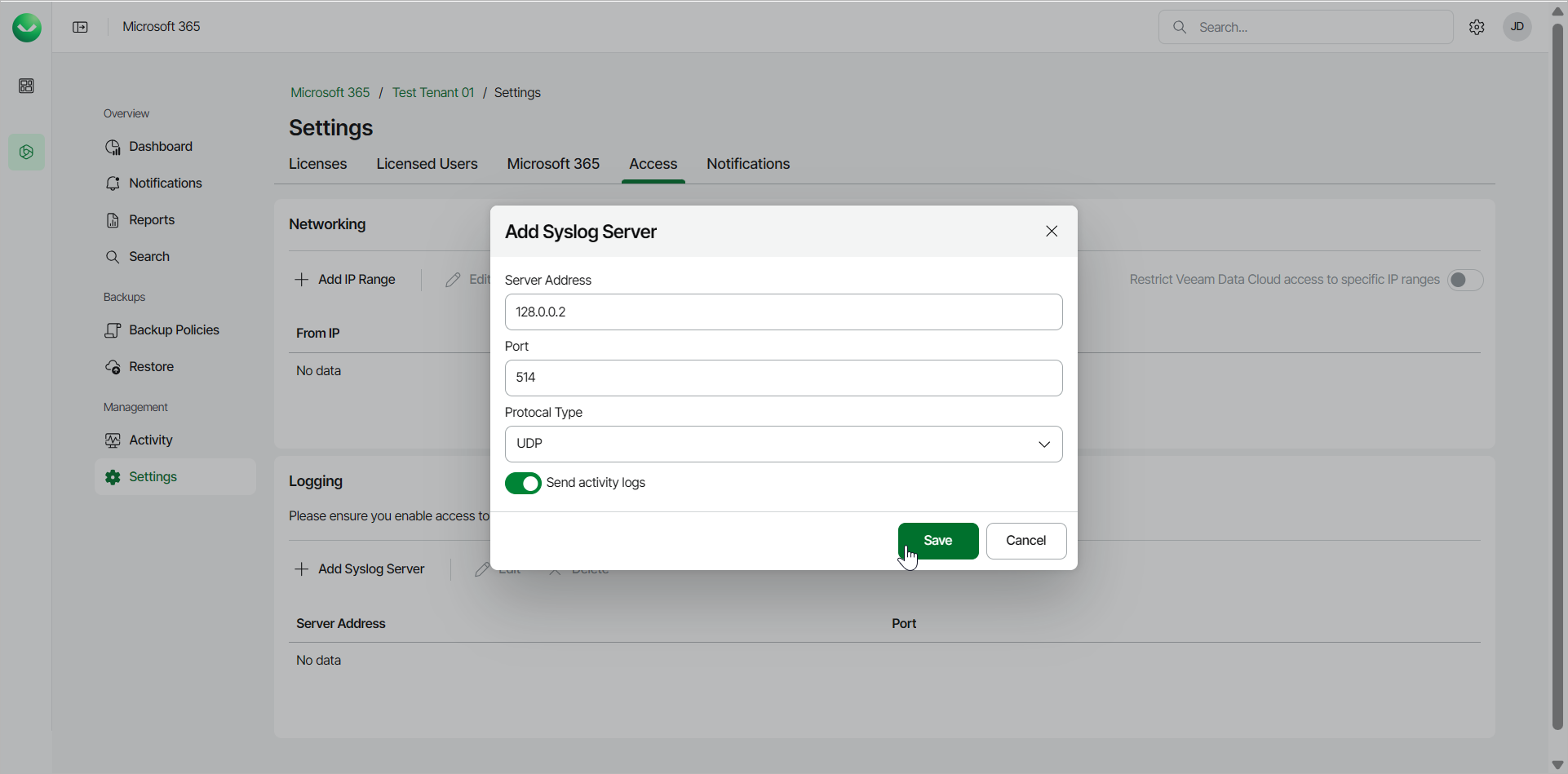Toggle the sidebar panel icon
This screenshot has width=1568, height=774.
pyautogui.click(x=80, y=27)
